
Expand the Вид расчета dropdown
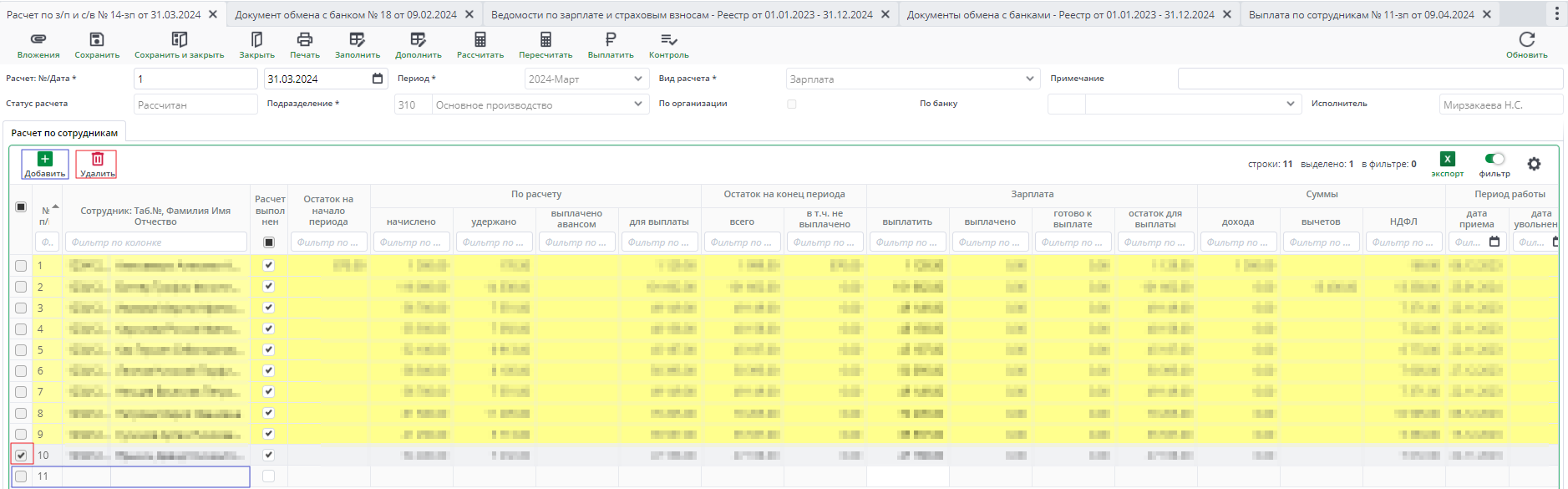pyautogui.click(x=1029, y=79)
